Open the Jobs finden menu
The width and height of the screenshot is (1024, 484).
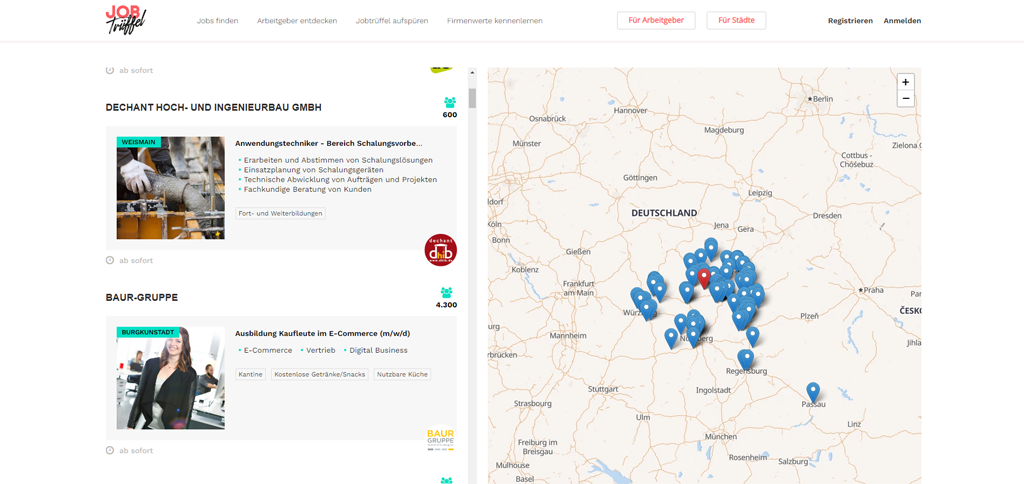pos(217,21)
